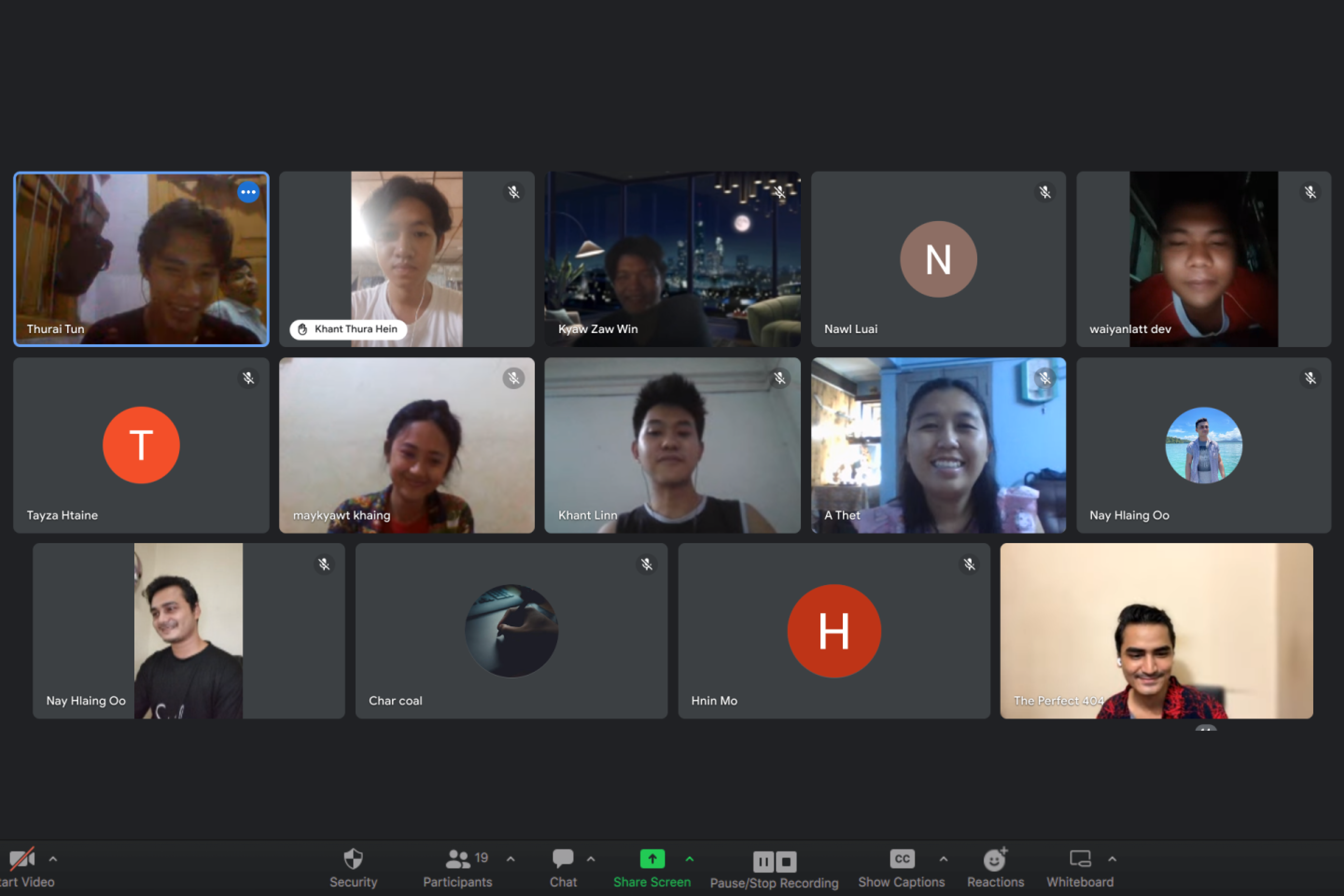Select Kyaw Zaw Win's video tile
The width and height of the screenshot is (1344, 896).
click(672, 259)
